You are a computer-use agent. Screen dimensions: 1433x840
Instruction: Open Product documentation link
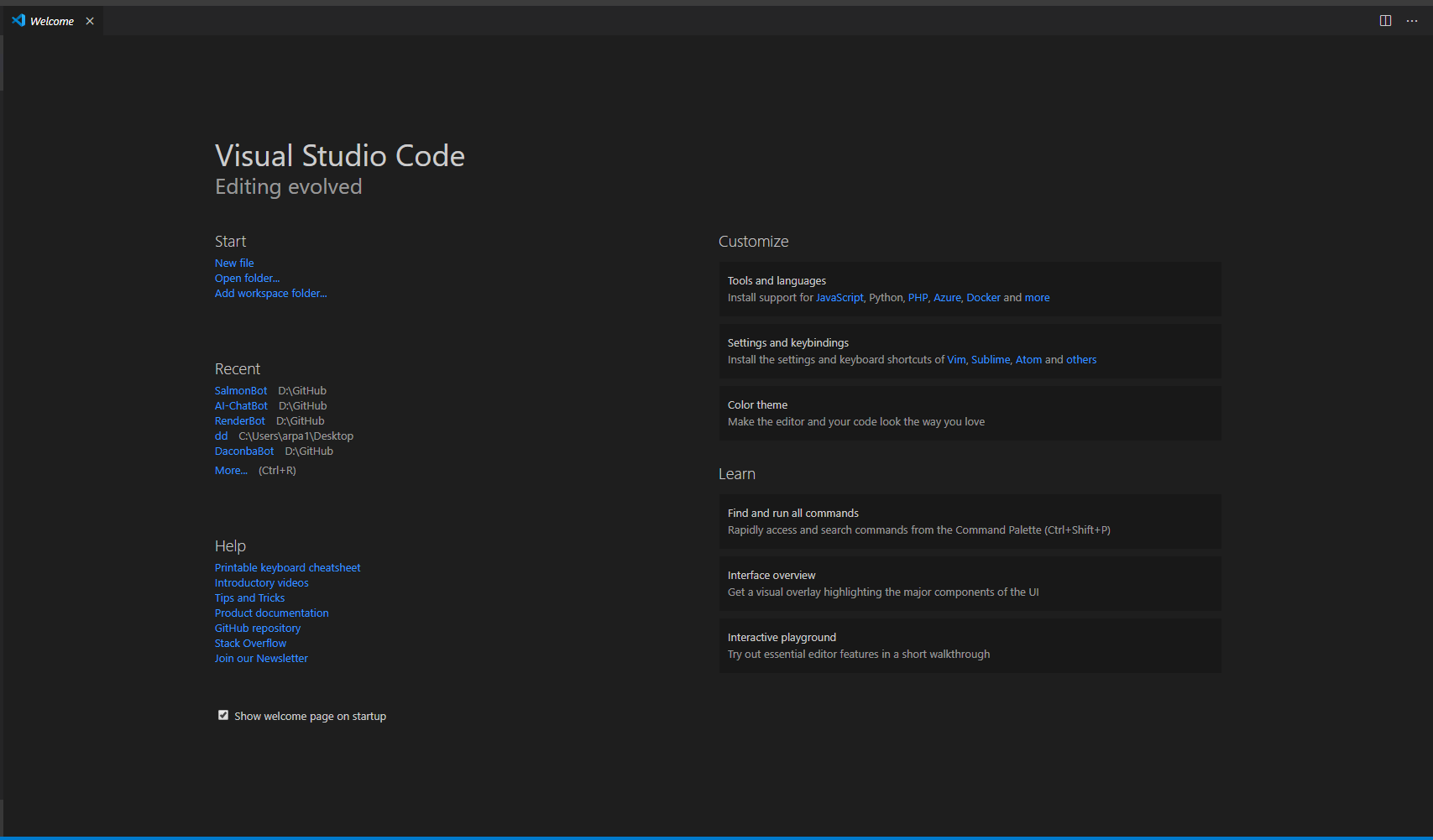click(x=271, y=613)
